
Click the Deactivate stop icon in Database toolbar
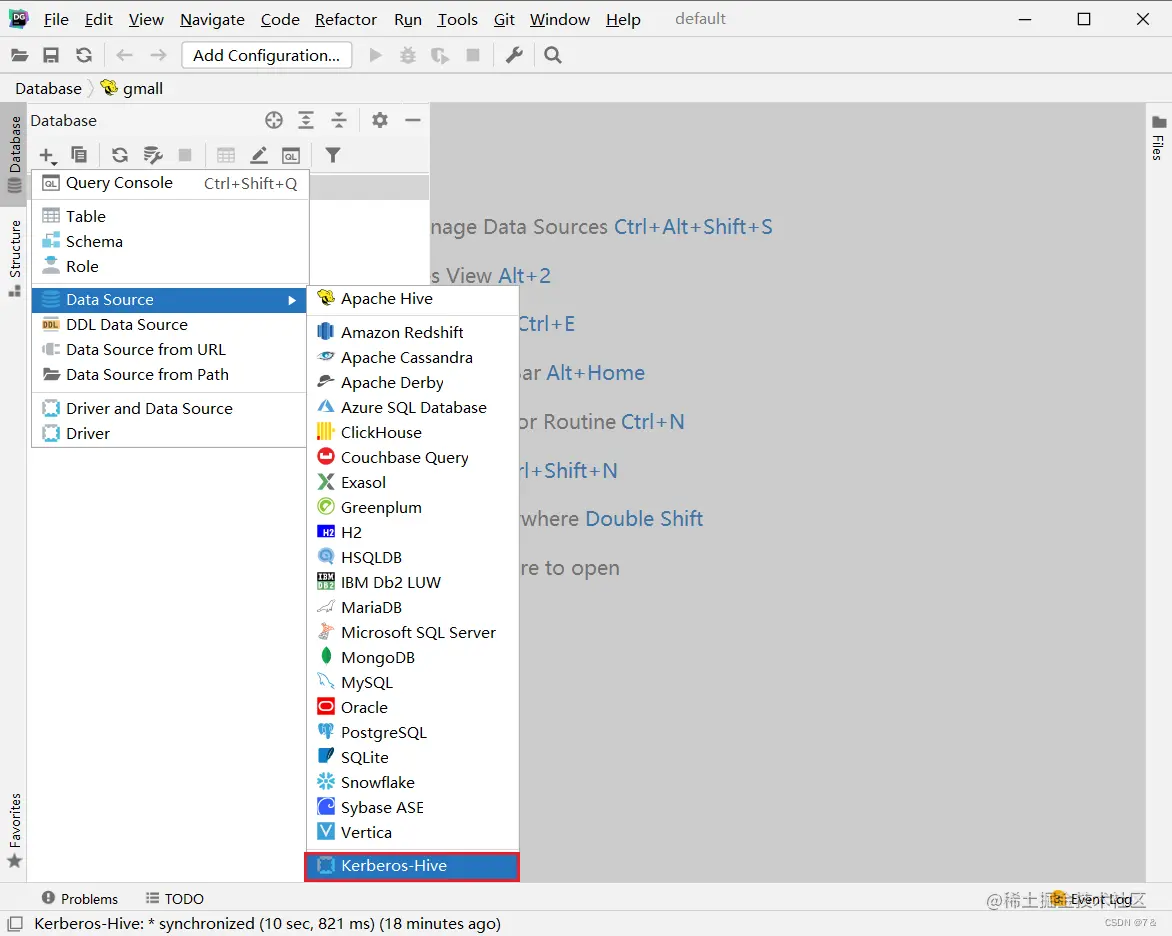pos(185,155)
